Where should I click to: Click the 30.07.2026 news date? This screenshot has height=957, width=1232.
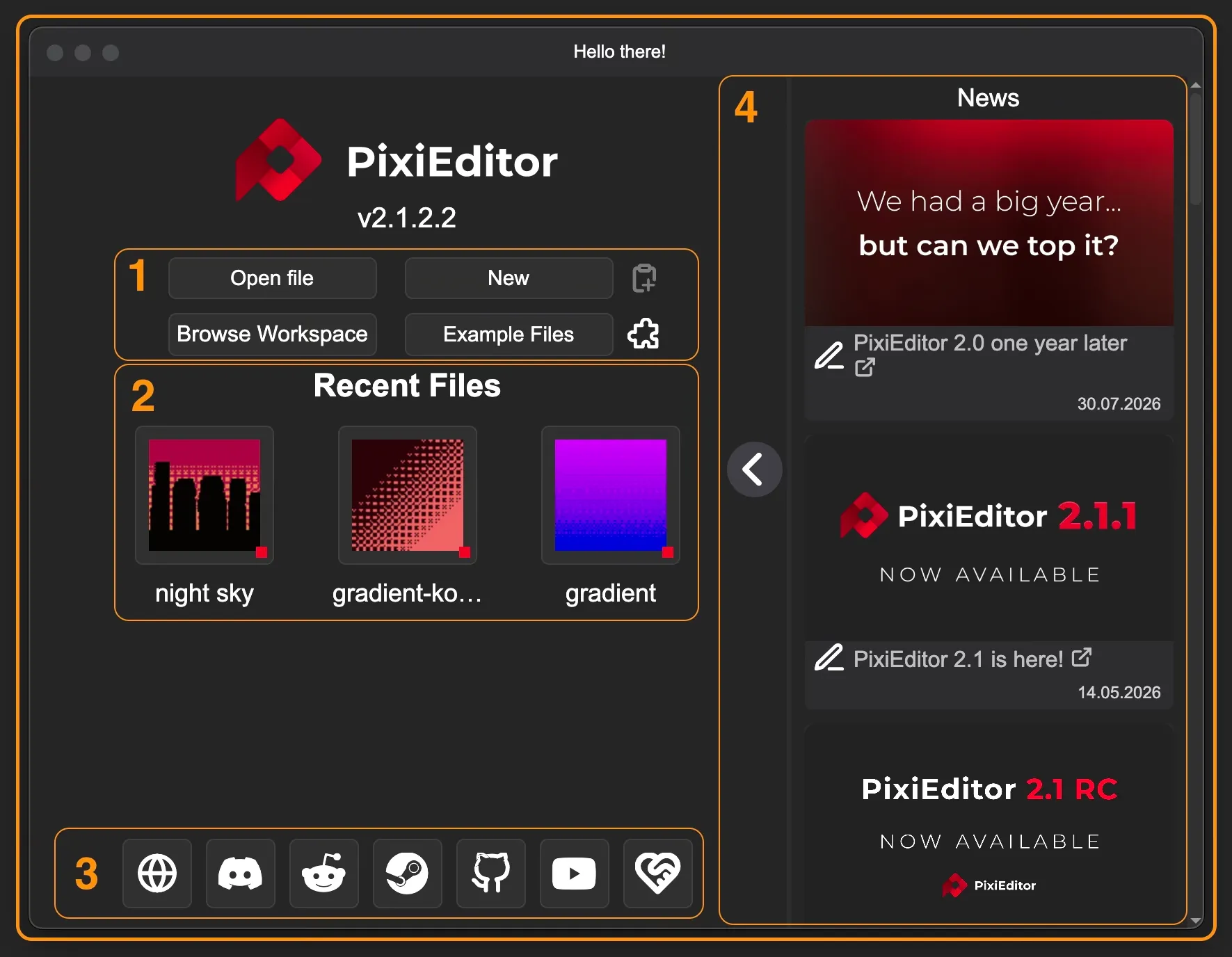tap(1119, 404)
